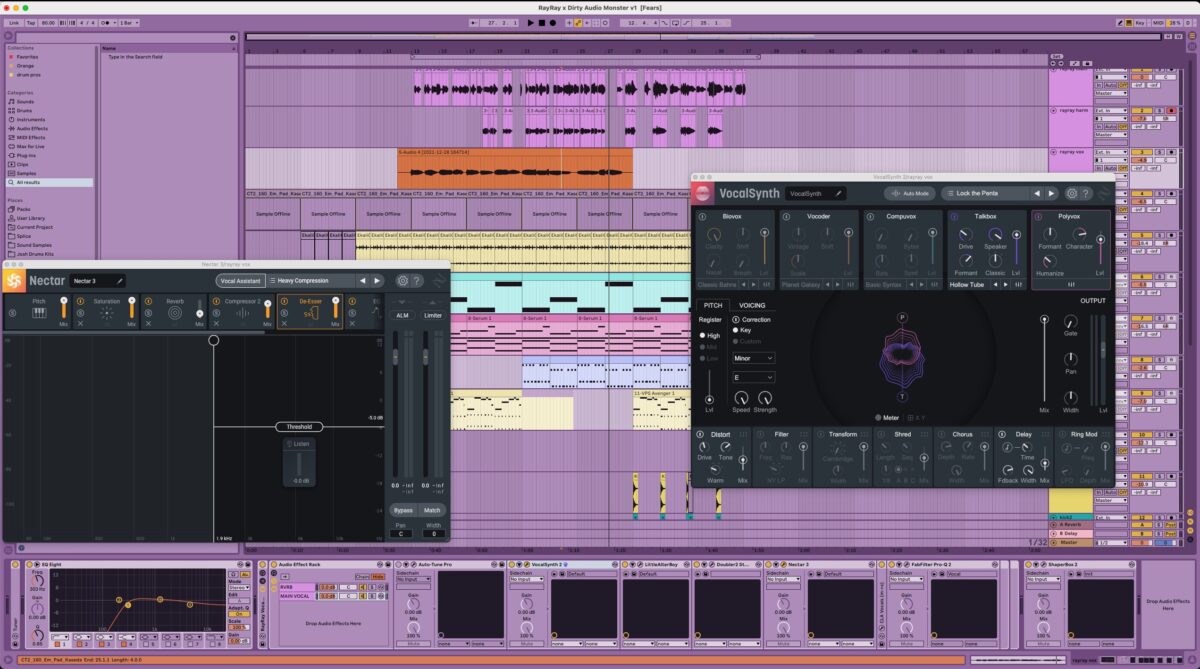Screen dimensions: 1200x669
Task: Open Audio Effects category in browser
Action: [x=32, y=129]
